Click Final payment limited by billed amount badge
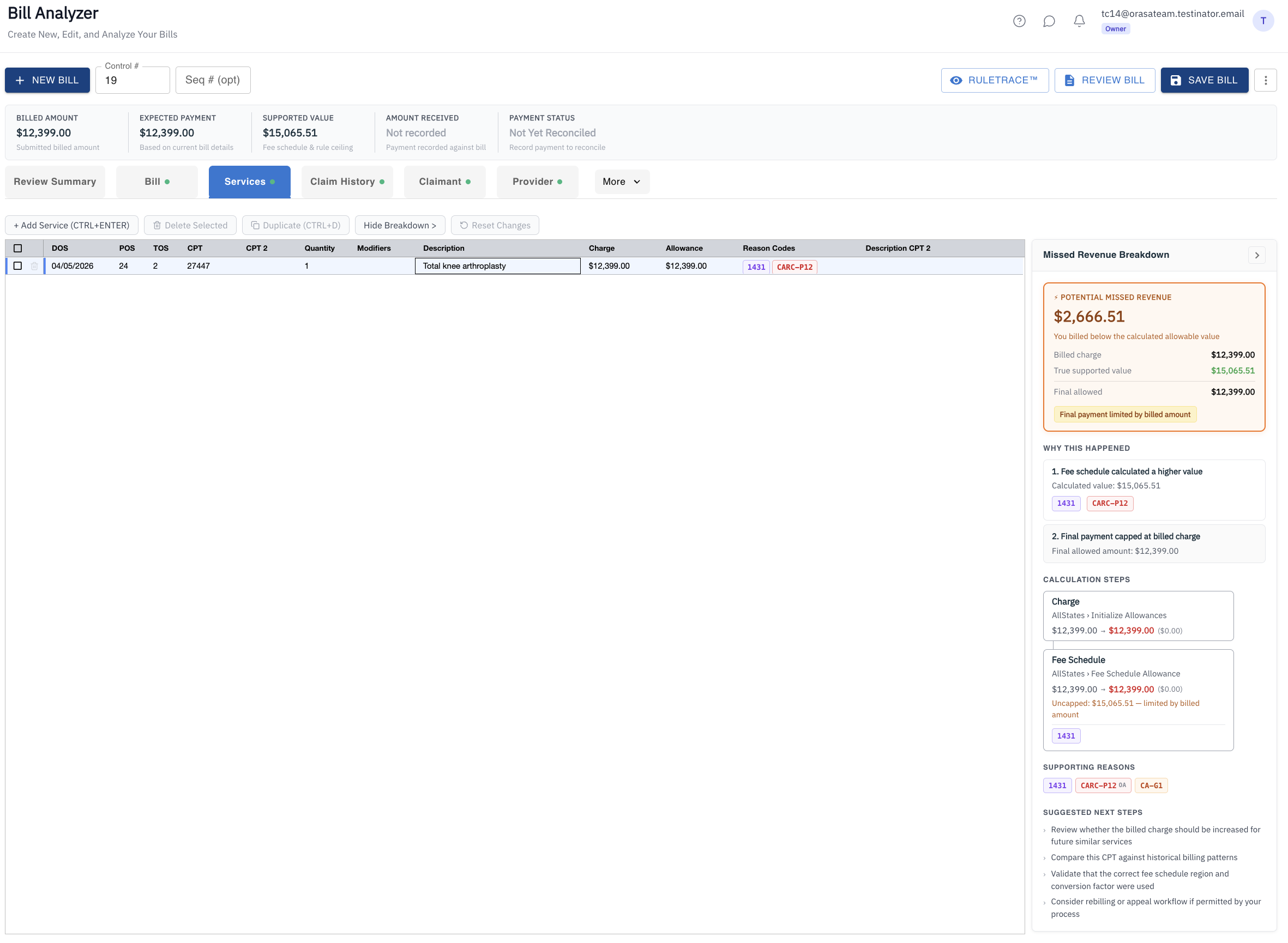The height and width of the screenshot is (943, 1288). (1125, 415)
